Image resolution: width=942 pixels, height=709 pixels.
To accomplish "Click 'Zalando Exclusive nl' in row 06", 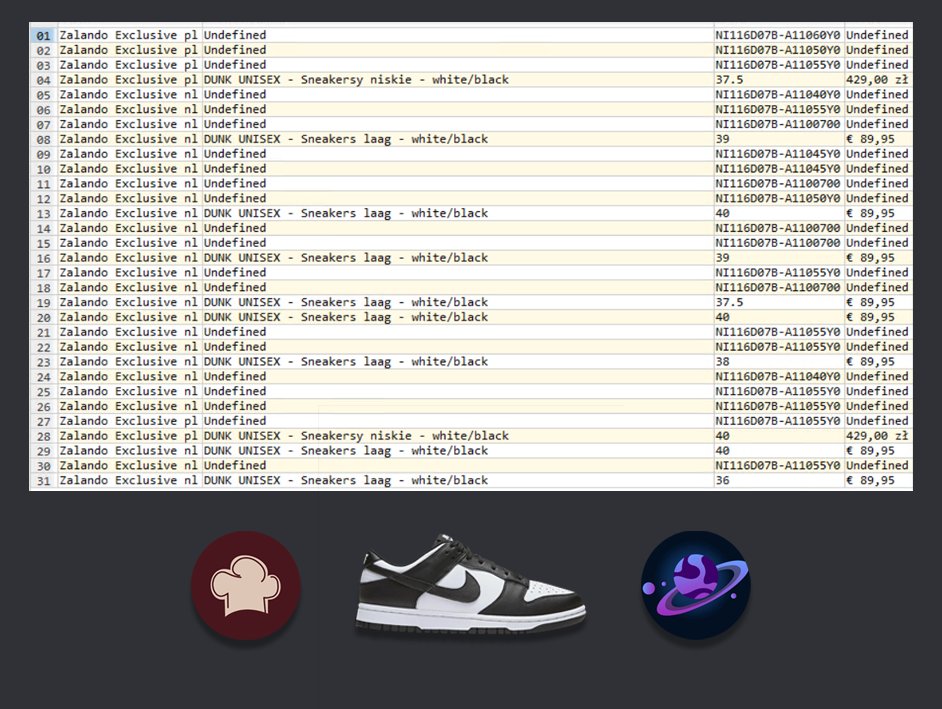I will pos(129,109).
